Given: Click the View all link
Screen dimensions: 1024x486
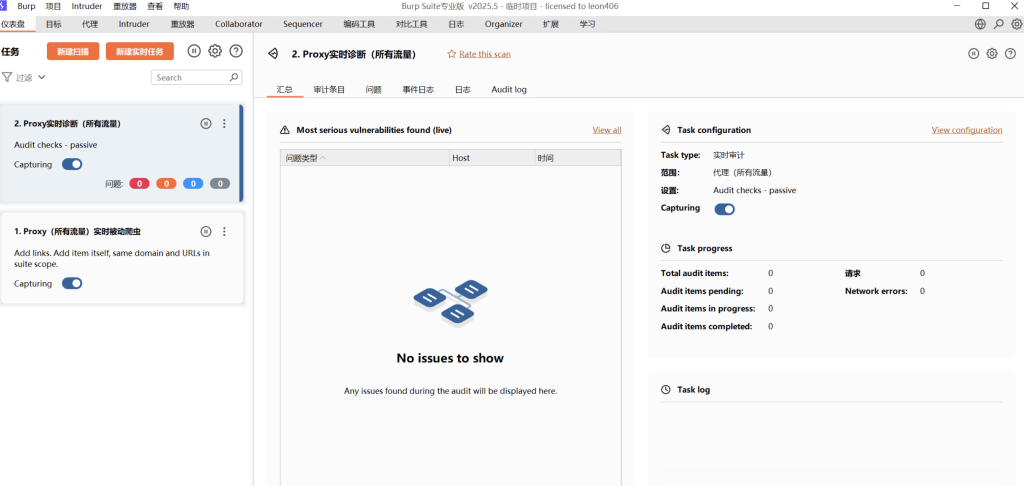Looking at the screenshot, I should click(x=607, y=130).
